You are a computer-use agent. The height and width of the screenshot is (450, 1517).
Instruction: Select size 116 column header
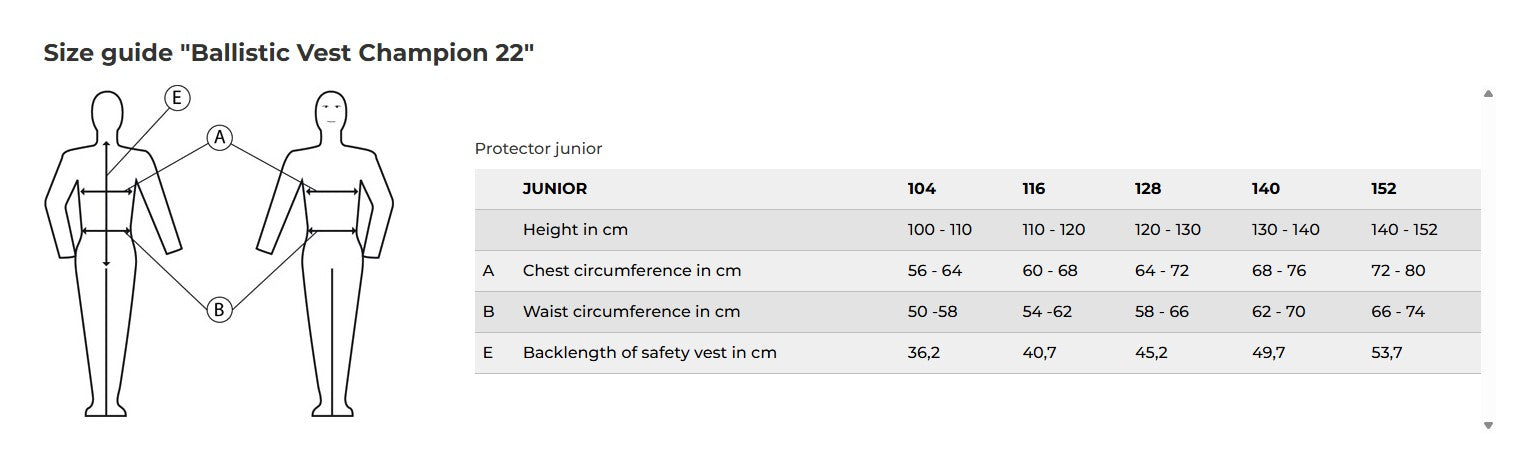click(1033, 188)
